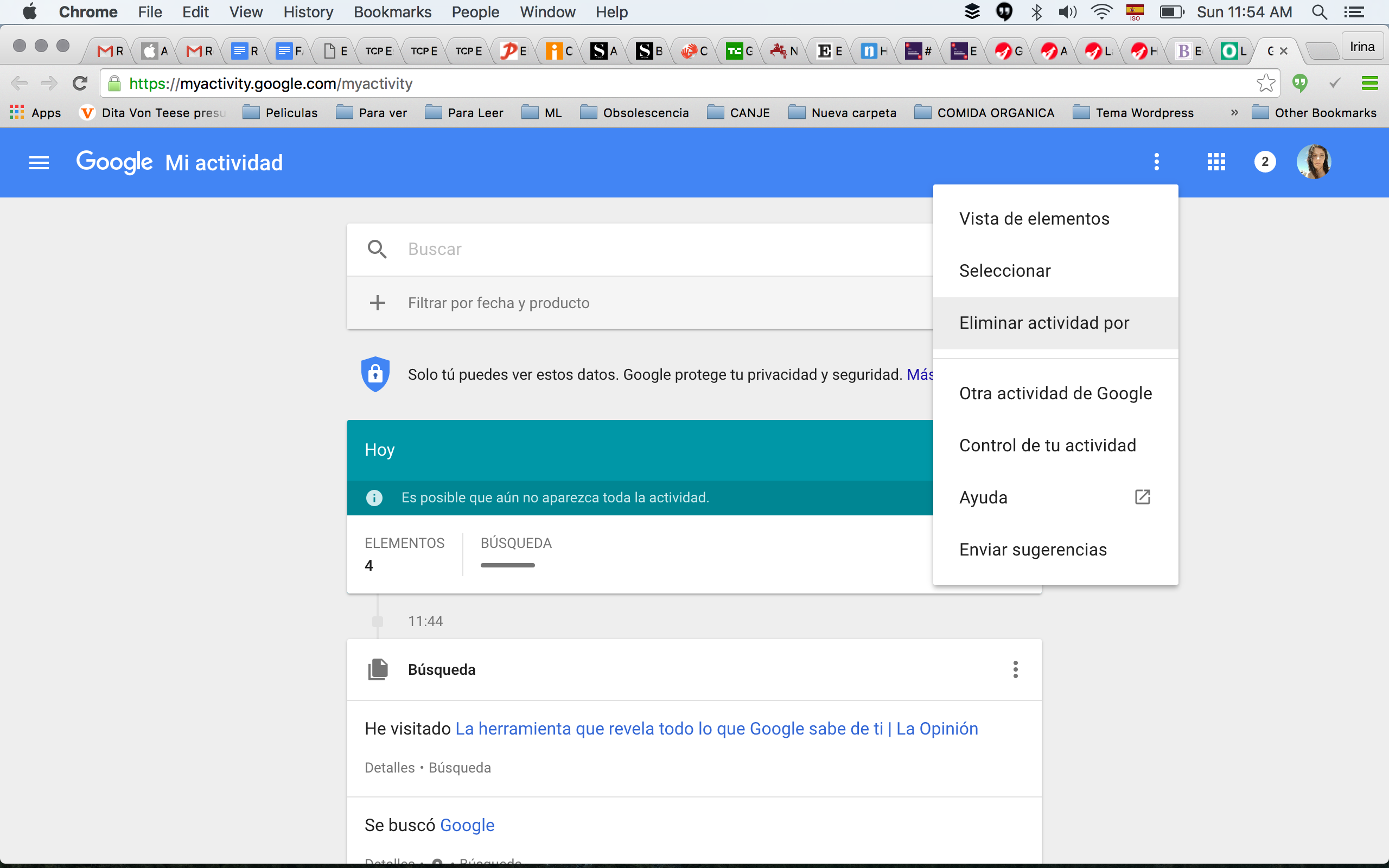Open the account profile picture
Image resolution: width=1389 pixels, height=868 pixels.
pyautogui.click(x=1313, y=162)
